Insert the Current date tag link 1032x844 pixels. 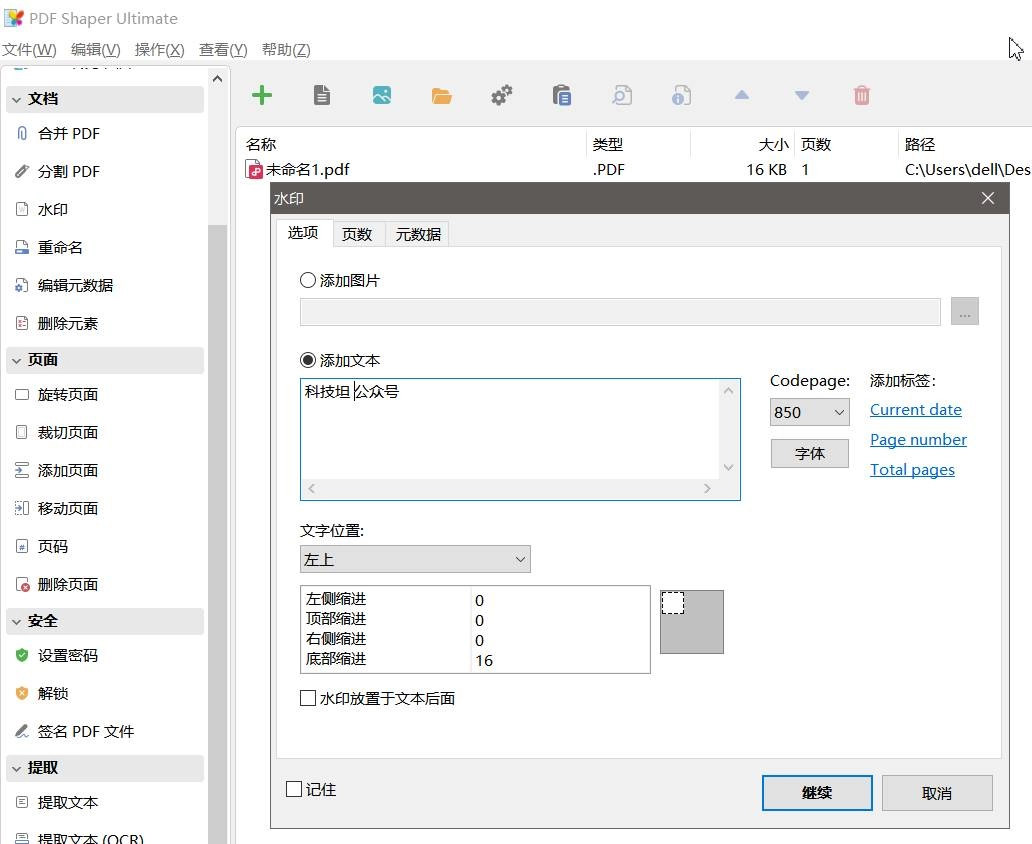coord(916,409)
